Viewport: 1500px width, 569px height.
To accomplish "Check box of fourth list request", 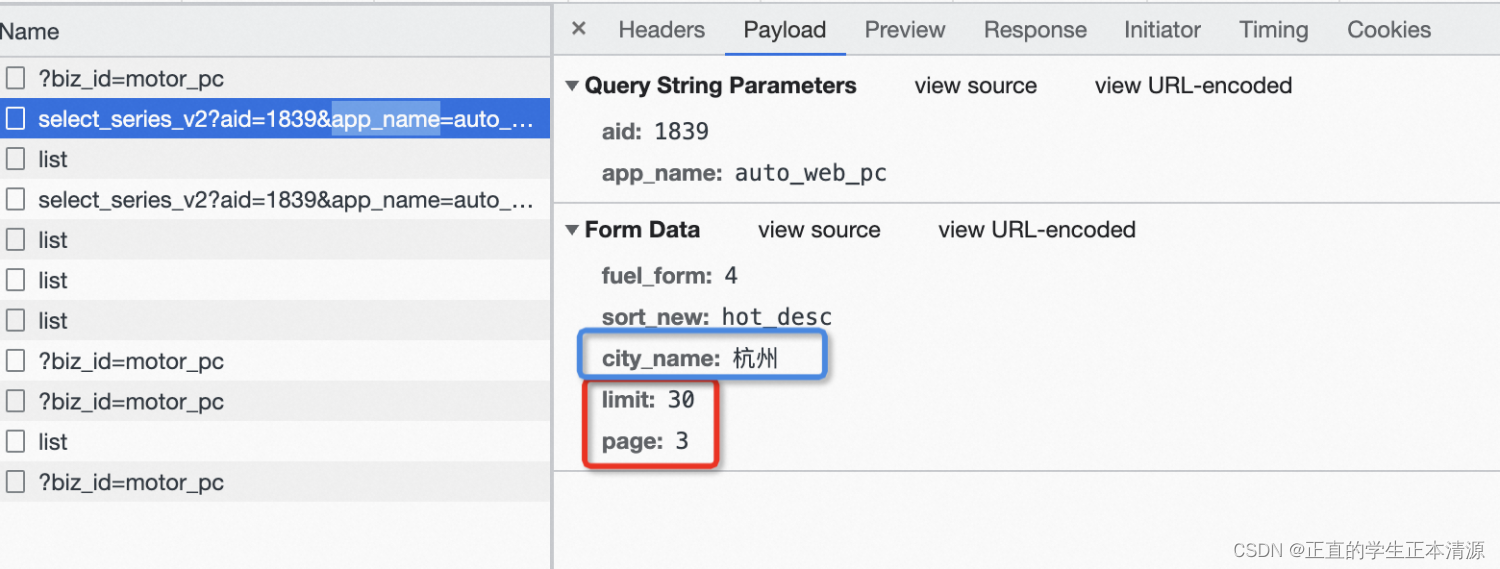I will pyautogui.click(x=14, y=321).
